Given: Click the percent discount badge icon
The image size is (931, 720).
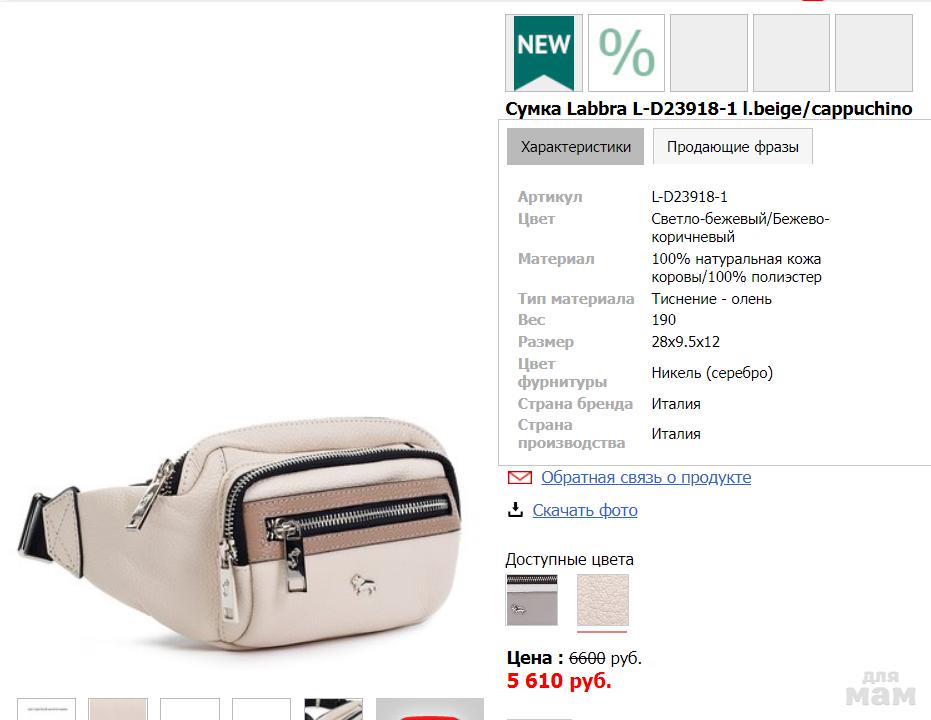Looking at the screenshot, I should click(626, 53).
